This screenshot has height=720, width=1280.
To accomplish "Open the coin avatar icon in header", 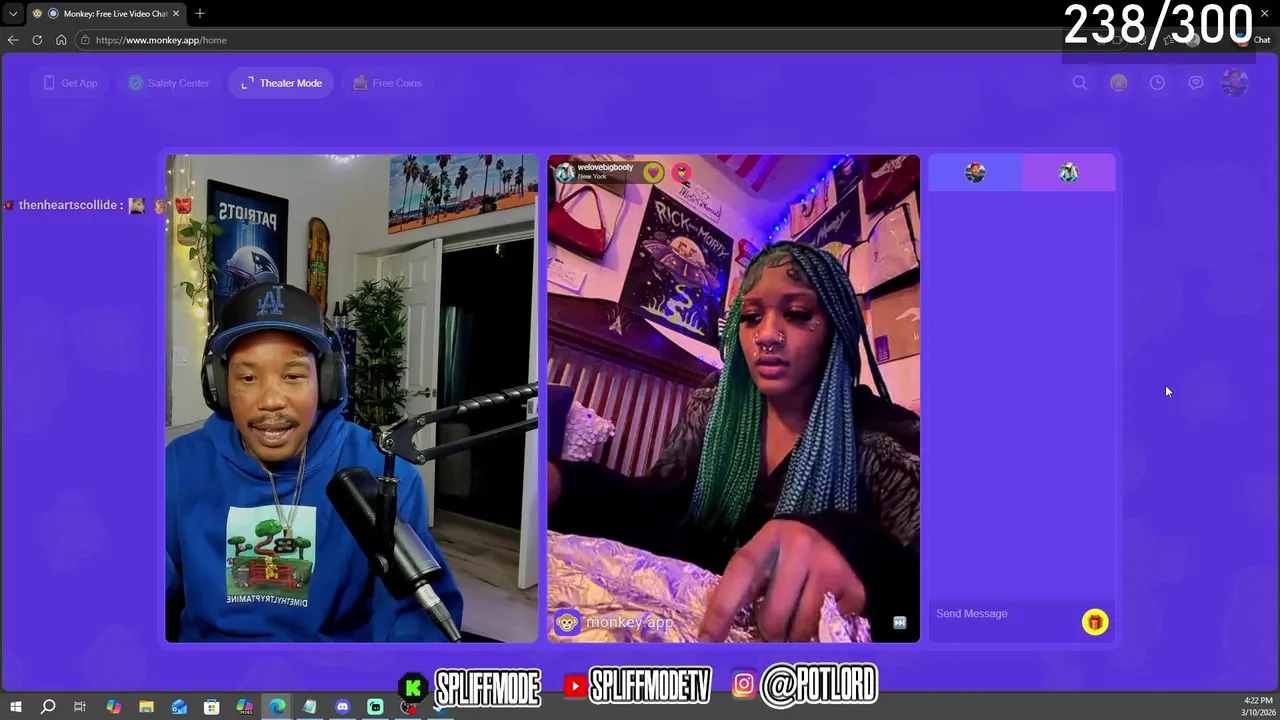I will point(1118,83).
